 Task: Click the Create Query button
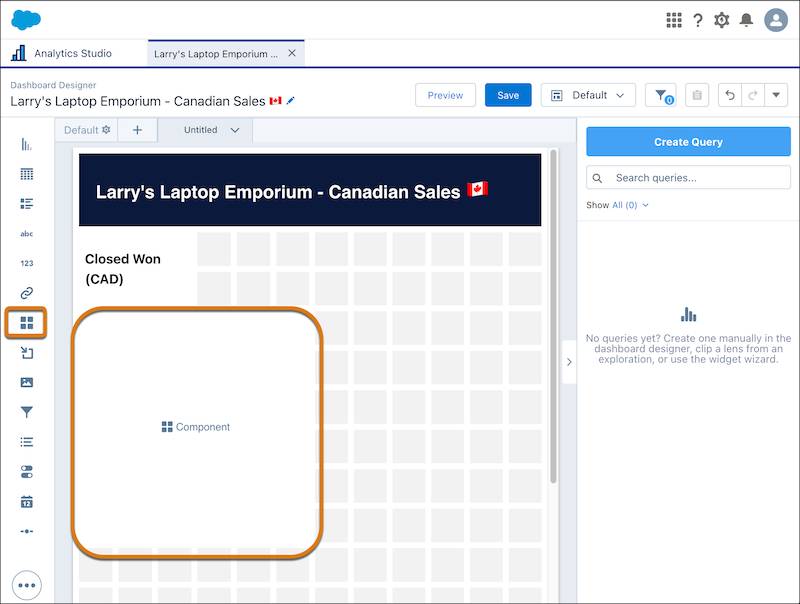(x=688, y=141)
